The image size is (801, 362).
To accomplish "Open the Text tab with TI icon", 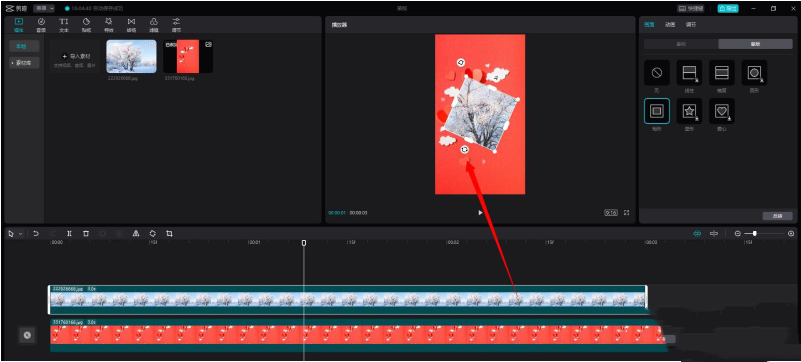I will coord(63,25).
